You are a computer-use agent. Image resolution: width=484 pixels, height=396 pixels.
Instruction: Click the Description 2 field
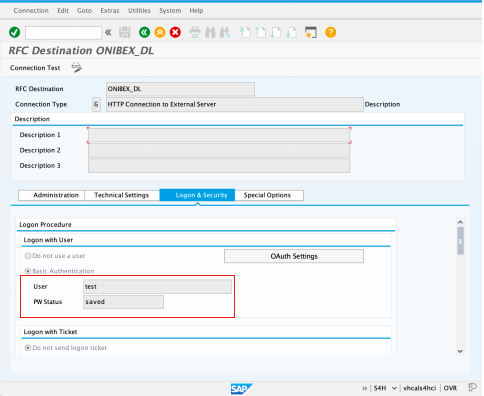click(x=219, y=150)
